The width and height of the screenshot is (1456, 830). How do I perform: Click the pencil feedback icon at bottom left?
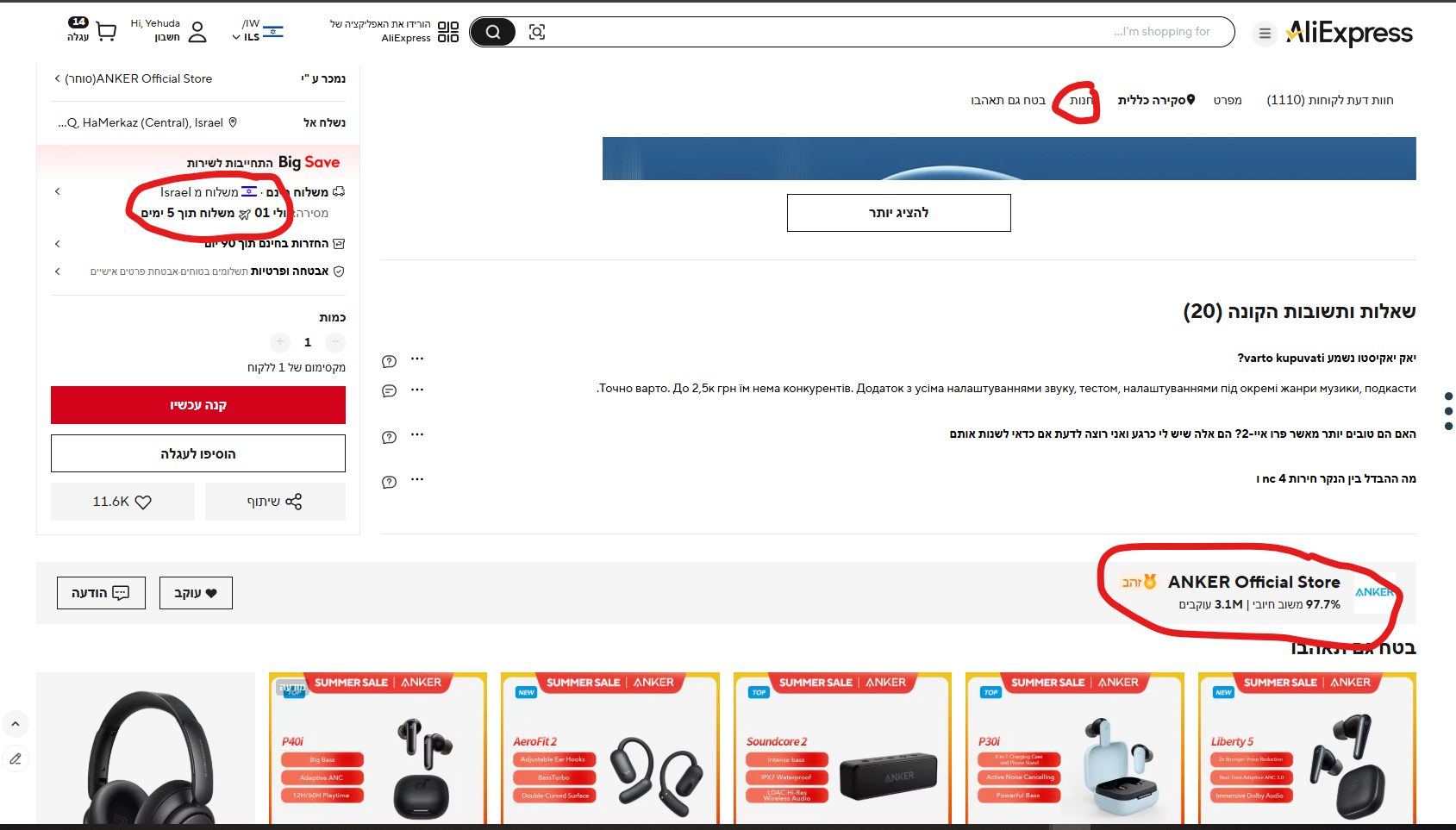tap(16, 758)
